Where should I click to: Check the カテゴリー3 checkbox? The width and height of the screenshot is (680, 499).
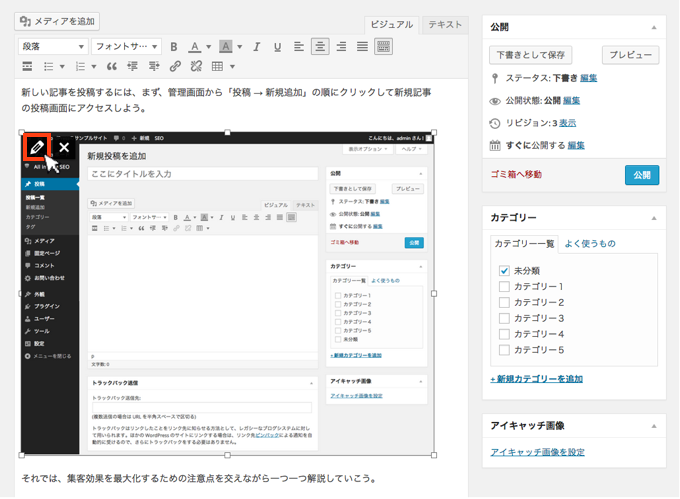click(x=504, y=318)
